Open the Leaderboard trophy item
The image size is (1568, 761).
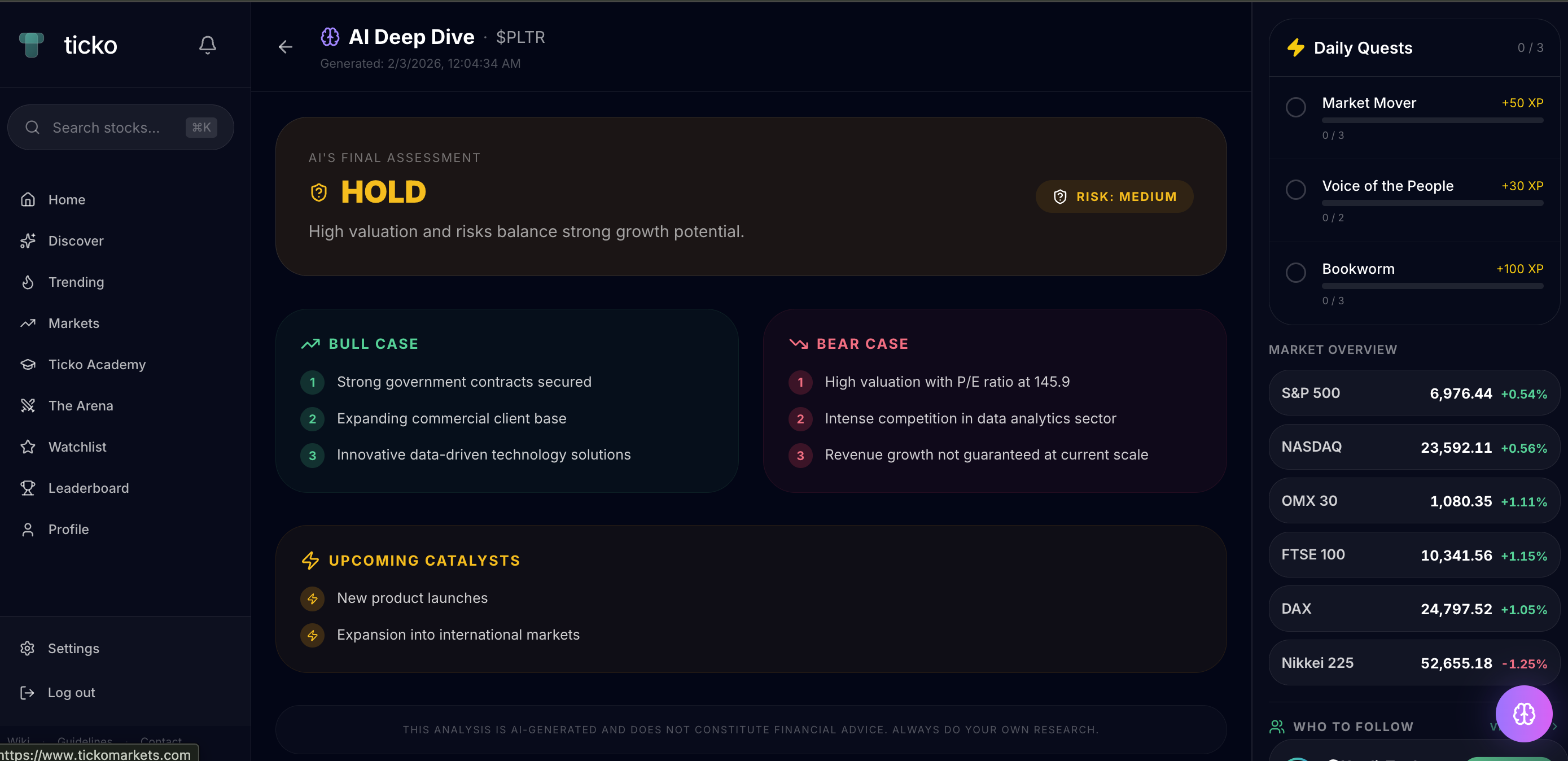88,488
